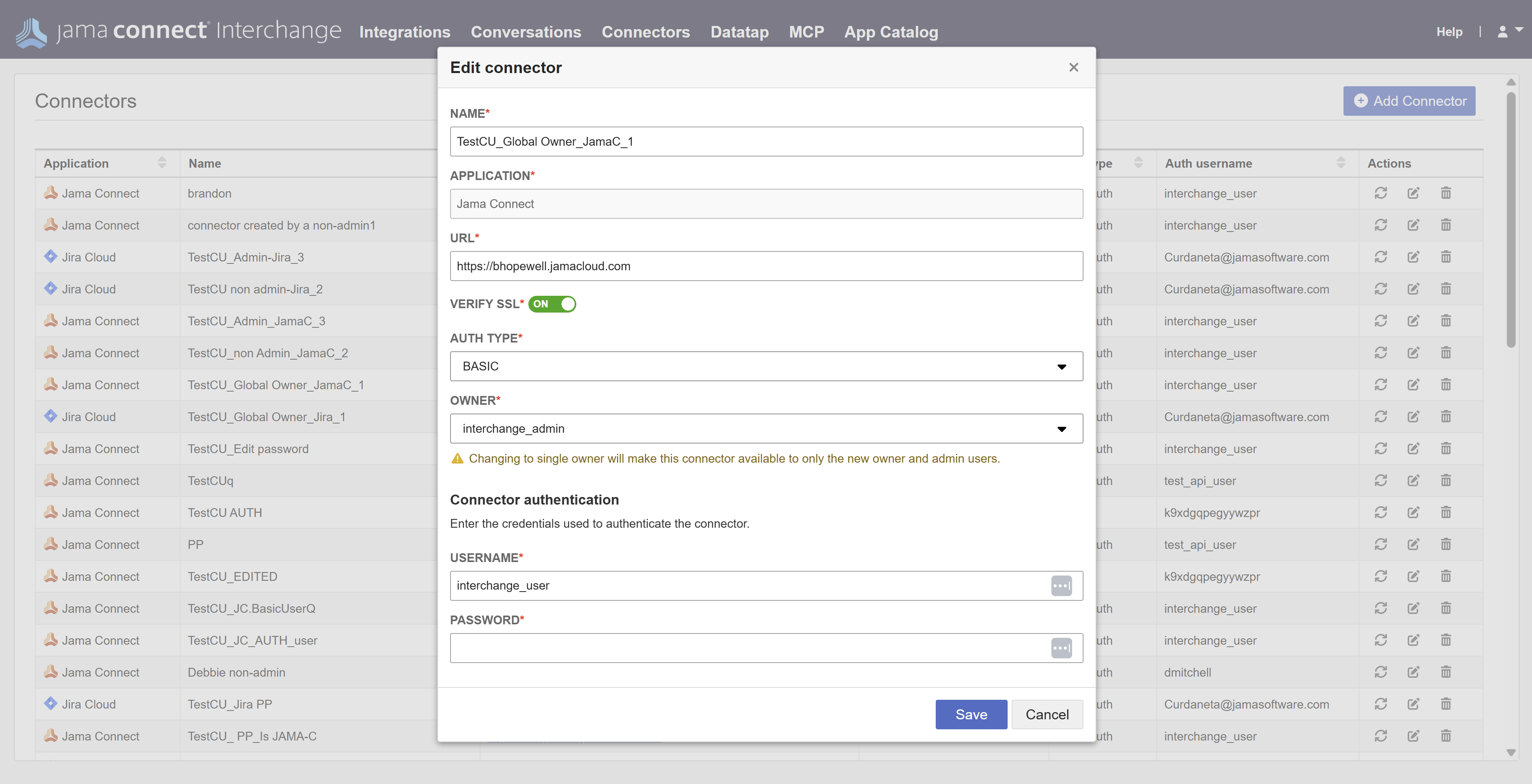
Task: Close the Edit connector dialog with X
Action: coord(1074,67)
